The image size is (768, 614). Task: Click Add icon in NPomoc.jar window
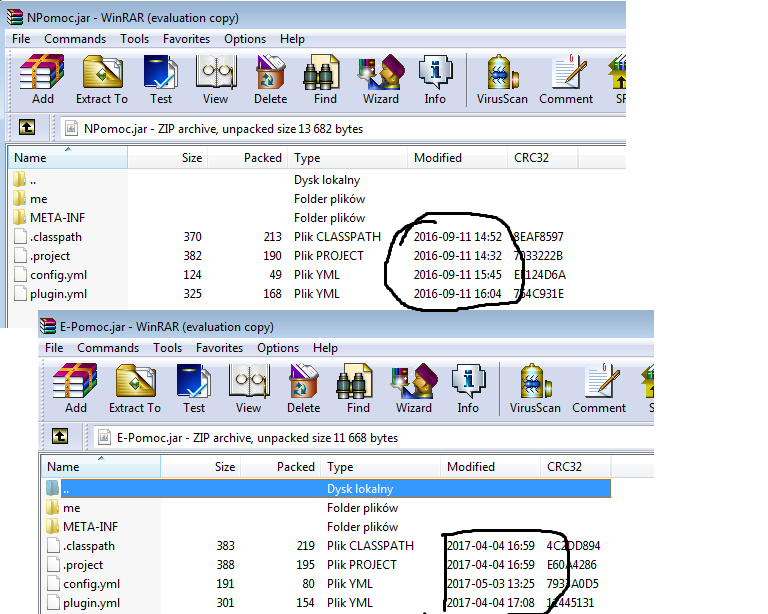point(42,80)
